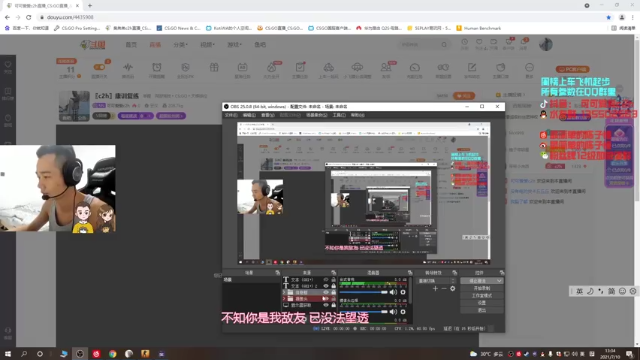Toggle eye icon of selected grey group source

(326, 293)
